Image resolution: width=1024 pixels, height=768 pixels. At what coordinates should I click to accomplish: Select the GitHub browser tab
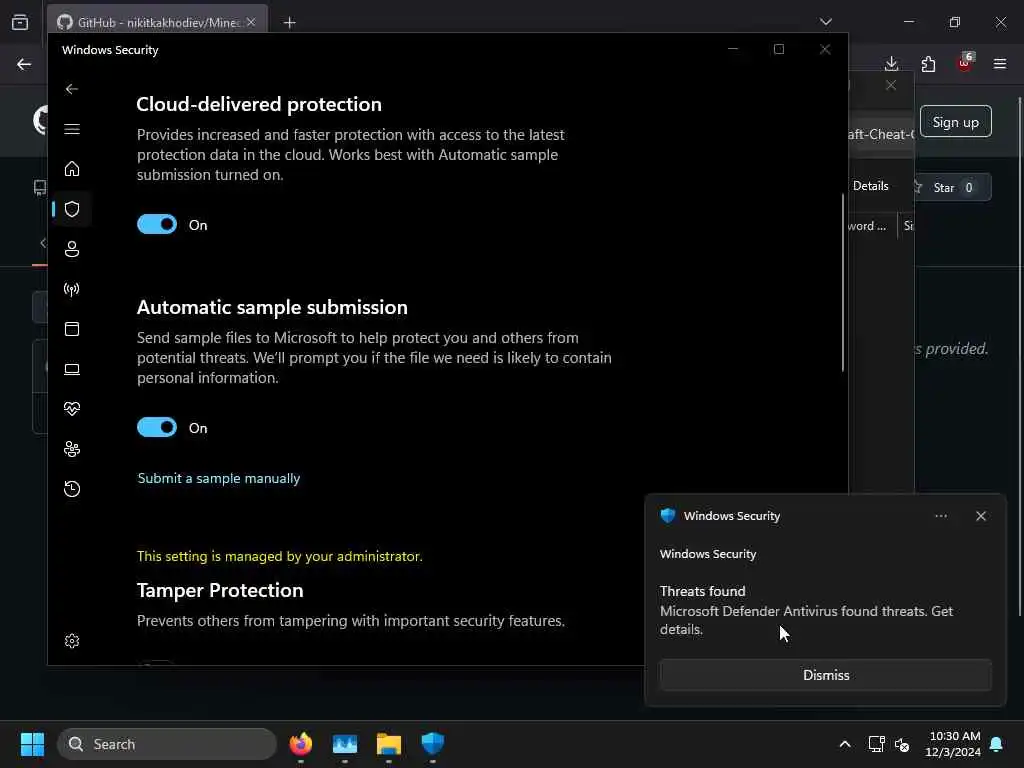(157, 22)
